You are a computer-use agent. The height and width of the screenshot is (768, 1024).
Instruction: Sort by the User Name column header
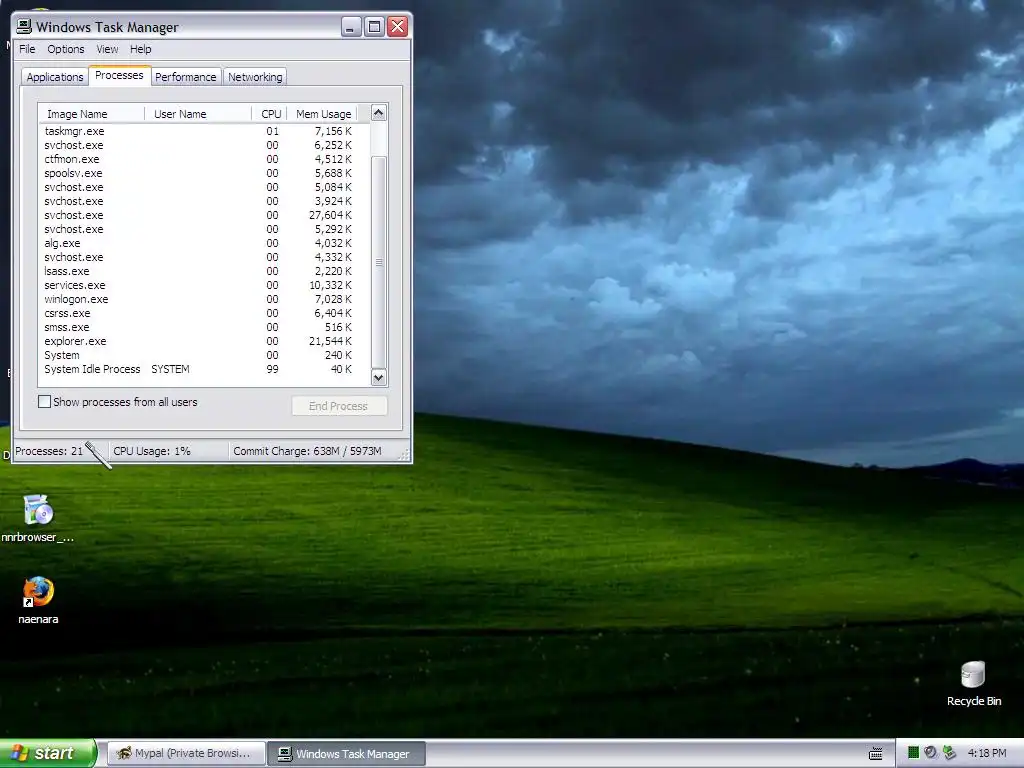tap(198, 114)
